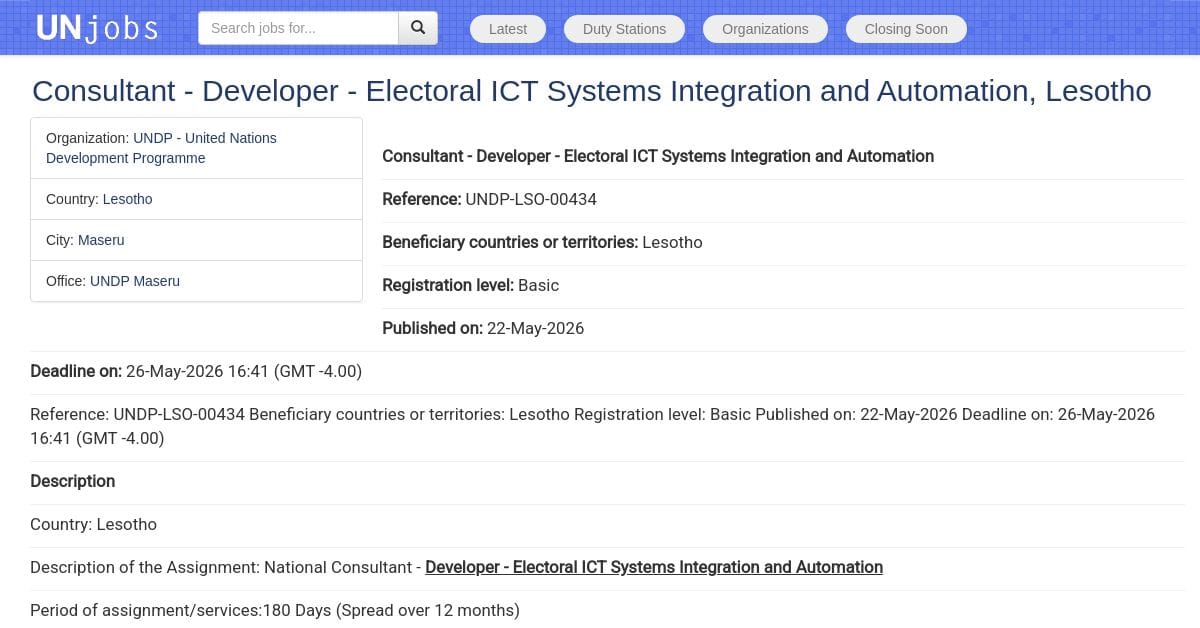The image size is (1200, 628).
Task: Open the Closing Soon listing
Action: click(906, 29)
